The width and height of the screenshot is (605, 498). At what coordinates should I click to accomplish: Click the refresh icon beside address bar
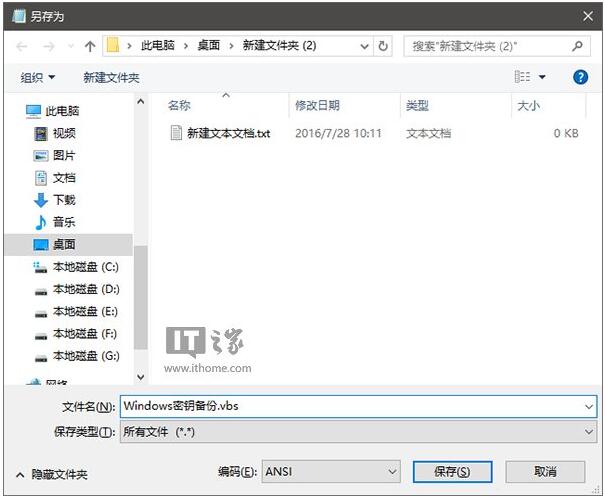(383, 46)
